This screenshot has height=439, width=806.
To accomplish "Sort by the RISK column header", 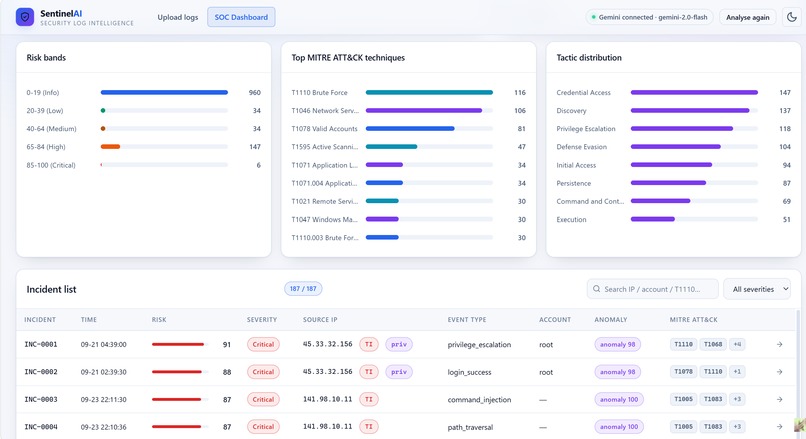I will [x=159, y=320].
